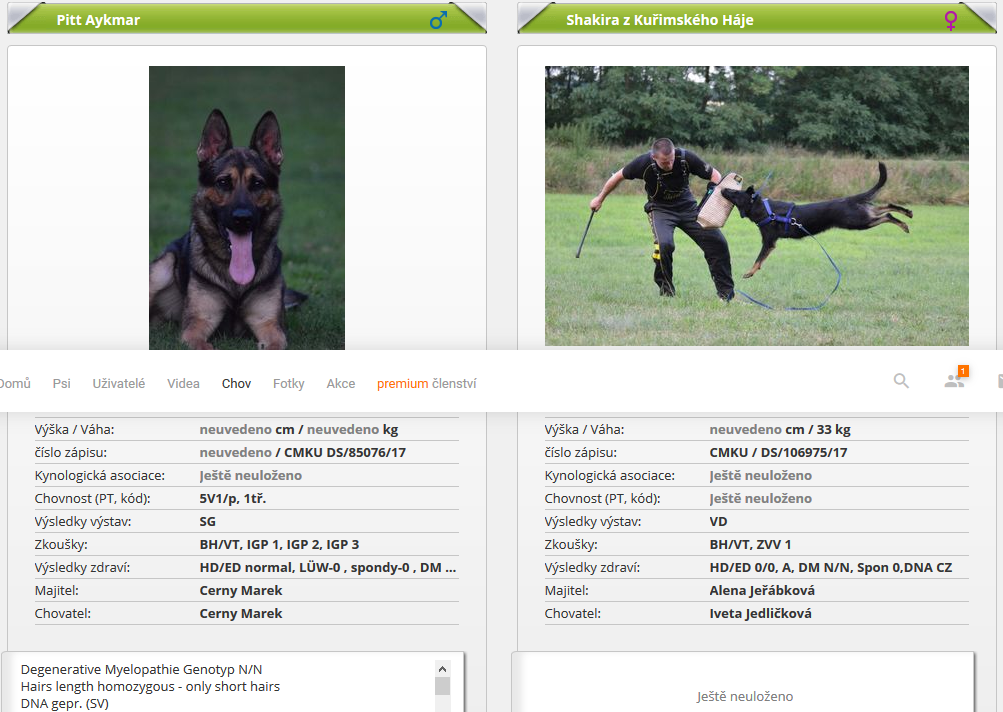This screenshot has width=1003, height=712.
Task: Select Videa in the navigation bar
Action: [183, 383]
